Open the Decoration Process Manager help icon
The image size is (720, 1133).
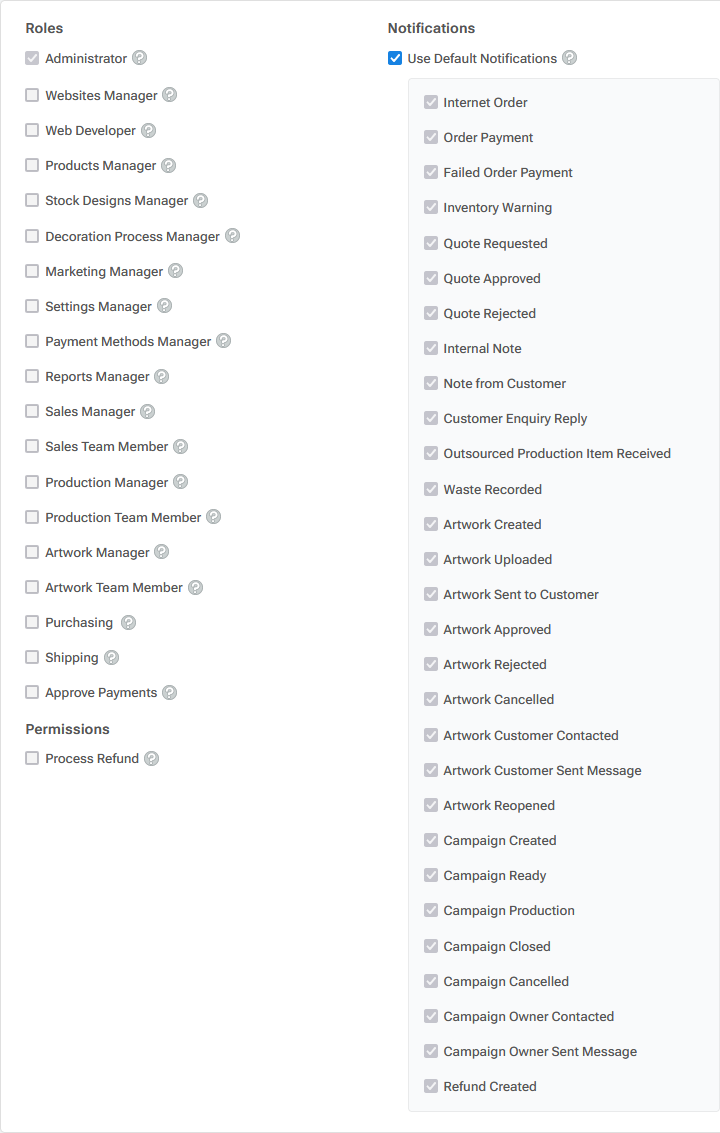pyautogui.click(x=232, y=236)
